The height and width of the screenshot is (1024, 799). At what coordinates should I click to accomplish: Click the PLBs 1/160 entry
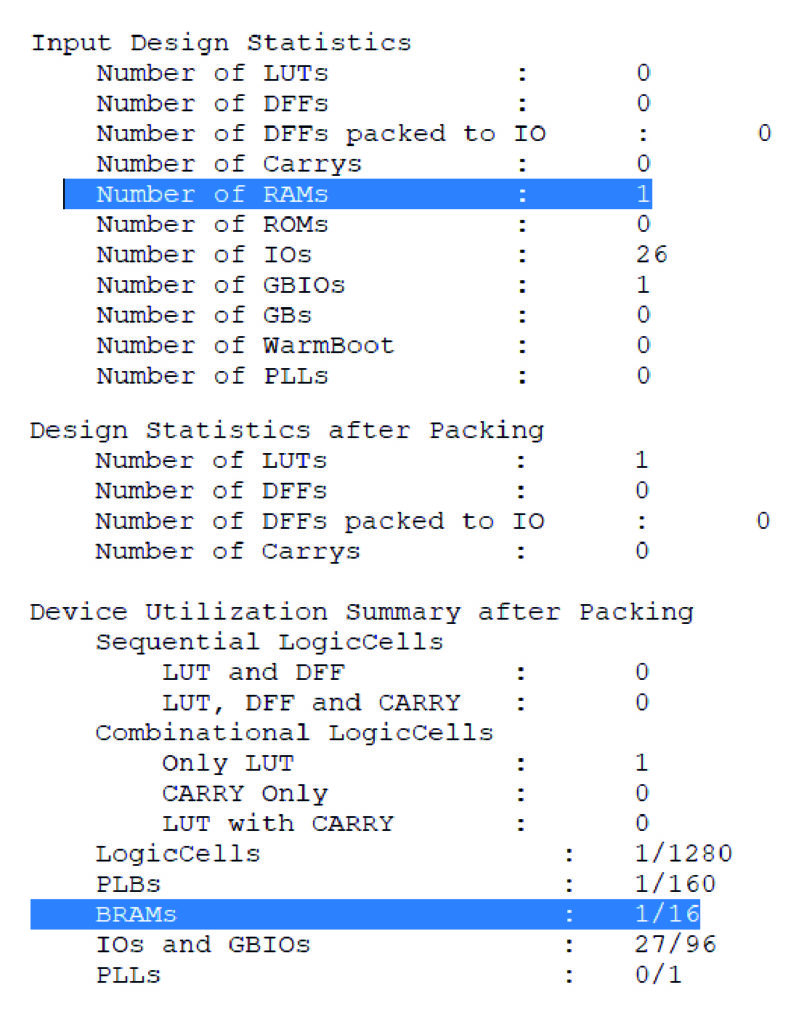point(406,884)
